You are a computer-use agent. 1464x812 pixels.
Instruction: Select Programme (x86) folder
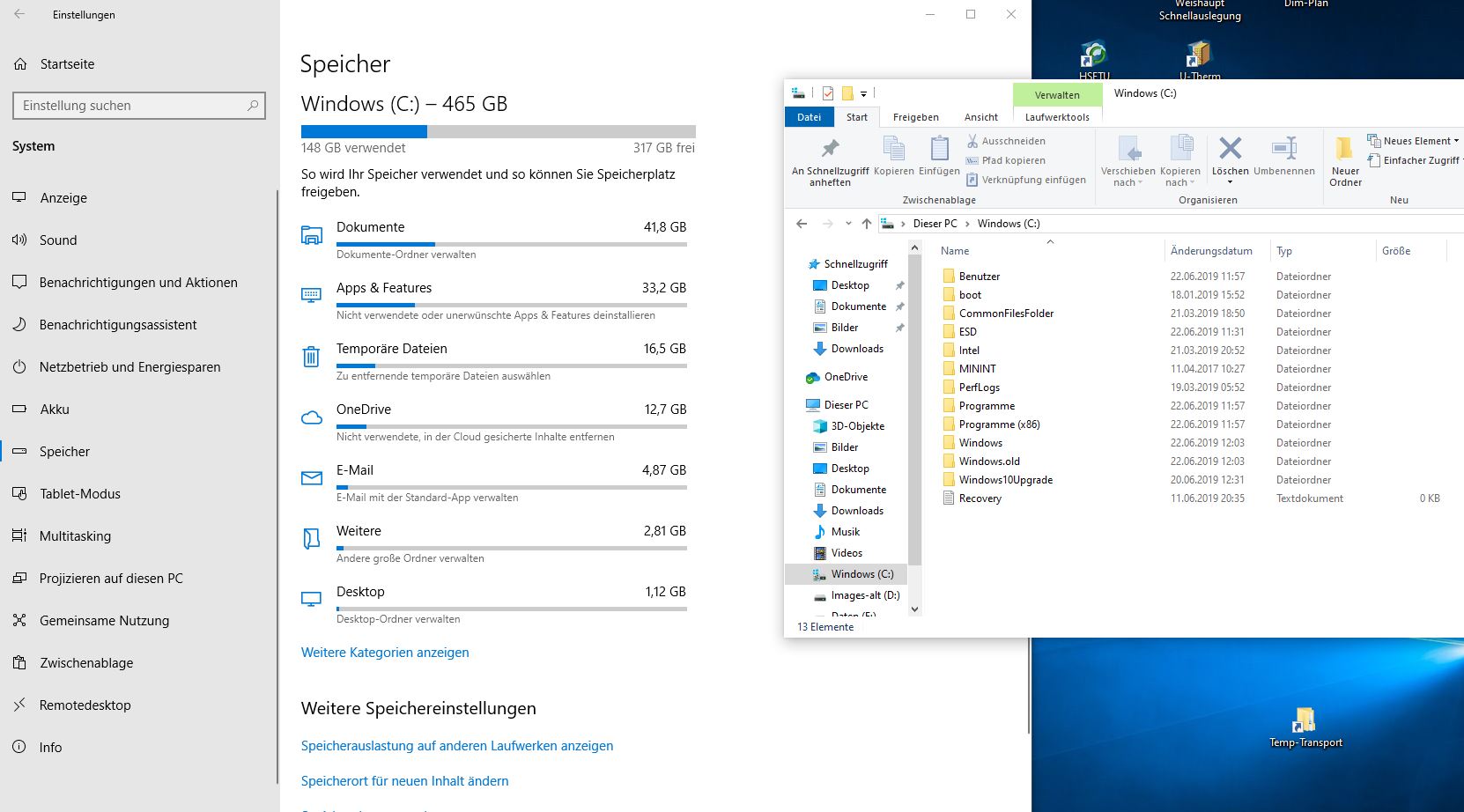coord(999,424)
